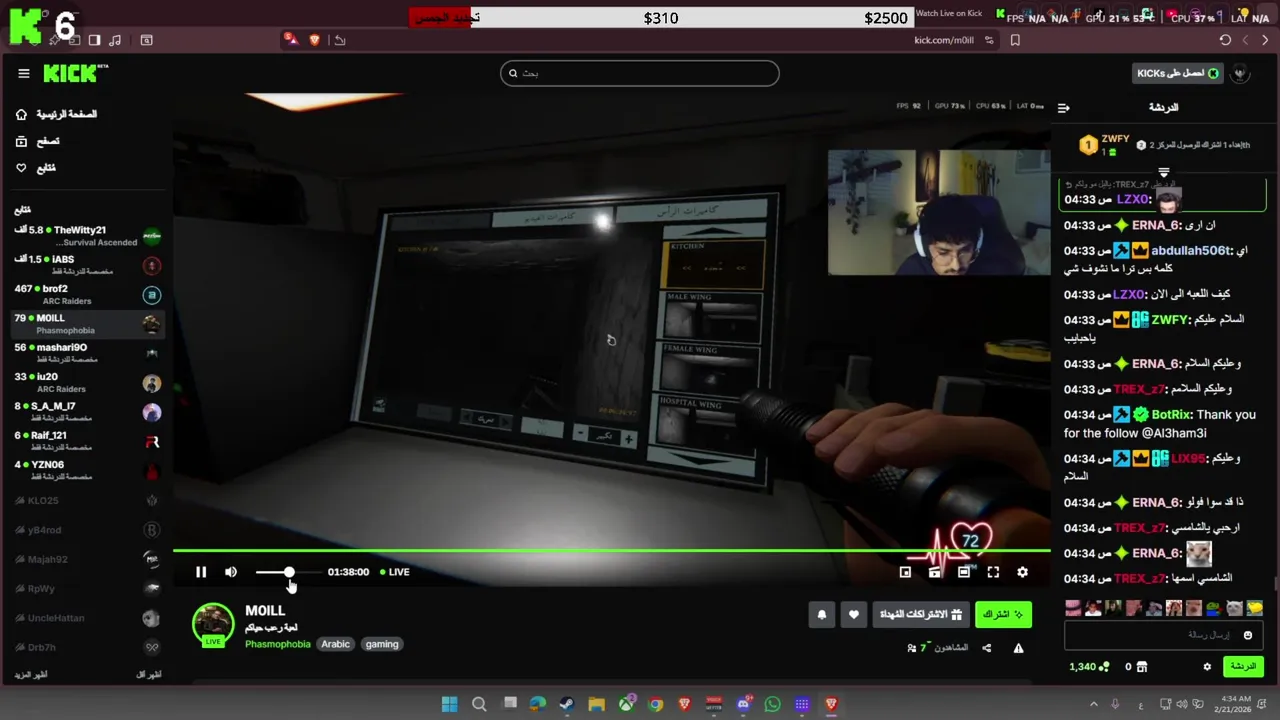The image size is (1280, 720).
Task: Open Following in Kick sidebar
Action: point(36,168)
